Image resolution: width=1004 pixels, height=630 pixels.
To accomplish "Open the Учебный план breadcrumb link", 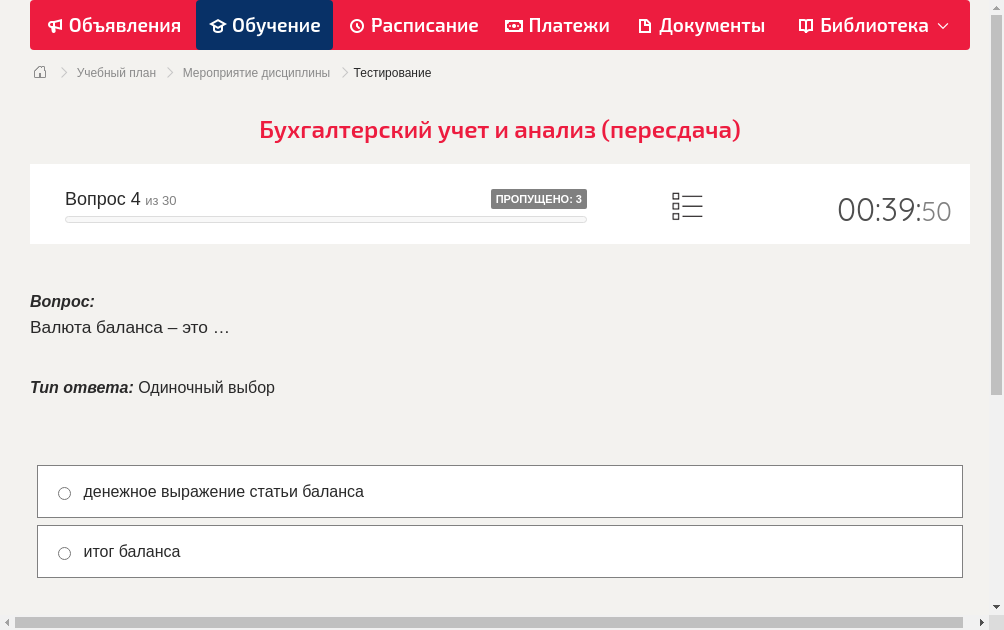I will [118, 72].
